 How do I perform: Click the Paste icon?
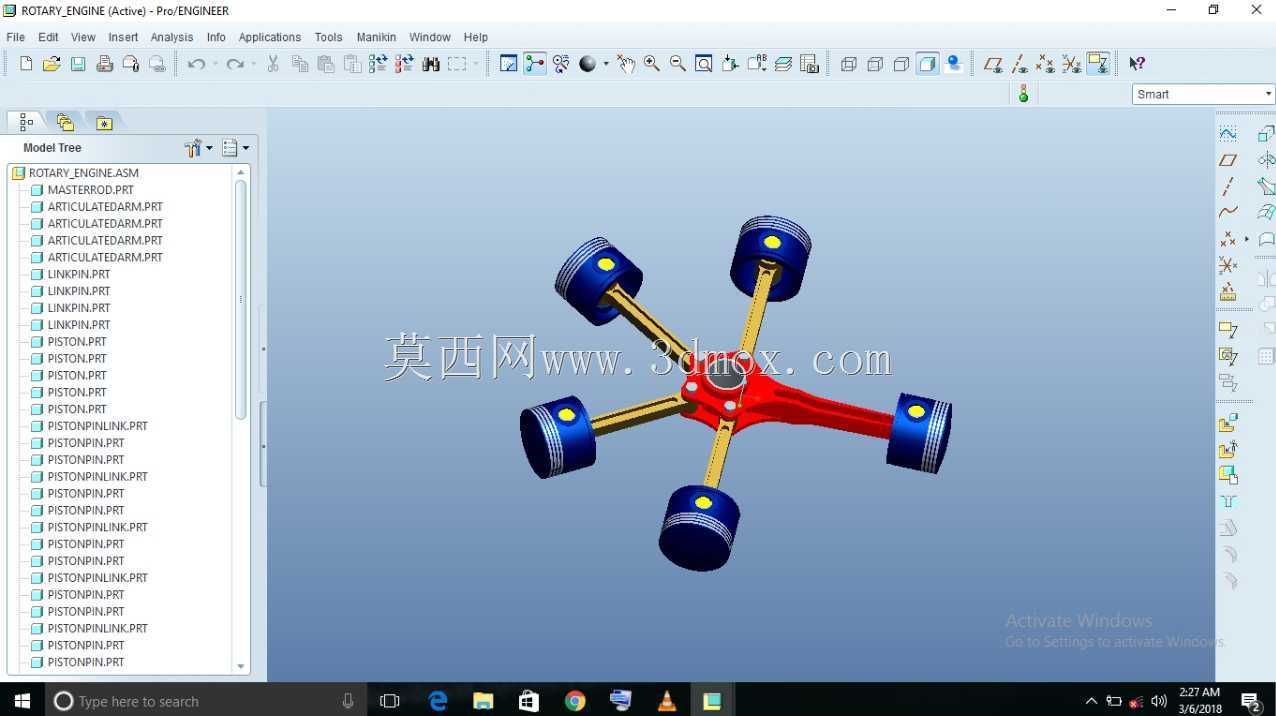pyautogui.click(x=326, y=64)
